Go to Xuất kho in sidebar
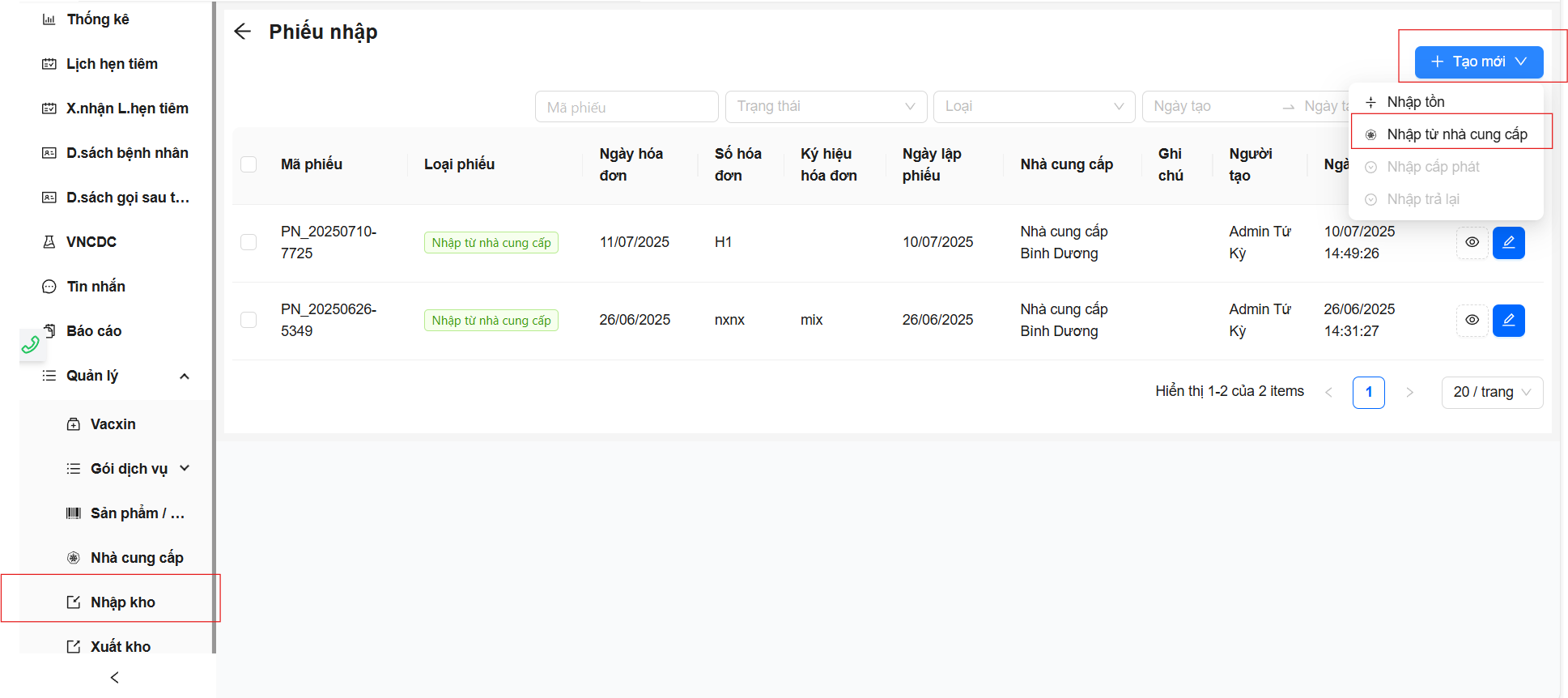 pos(120,646)
